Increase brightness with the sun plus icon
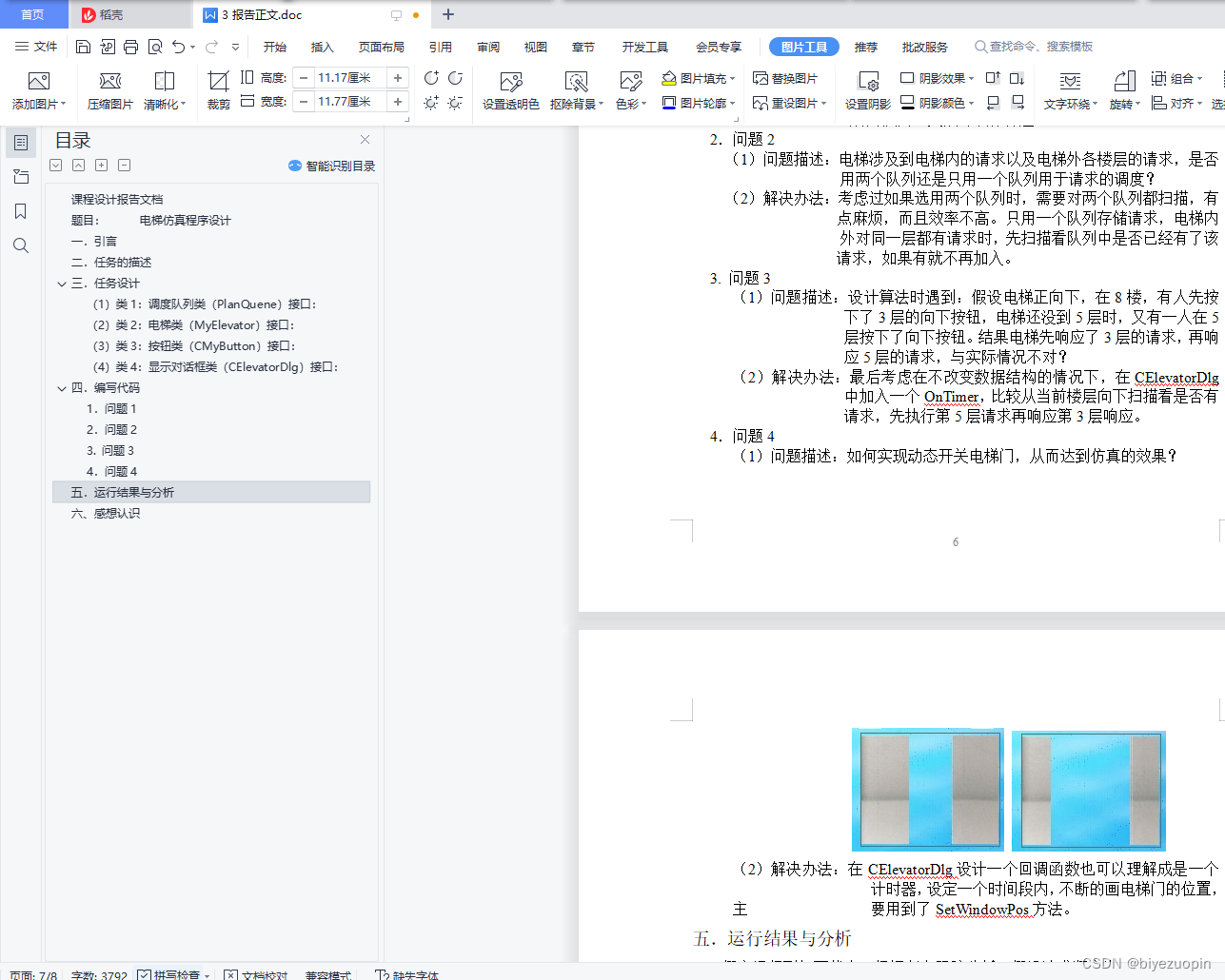 [431, 102]
